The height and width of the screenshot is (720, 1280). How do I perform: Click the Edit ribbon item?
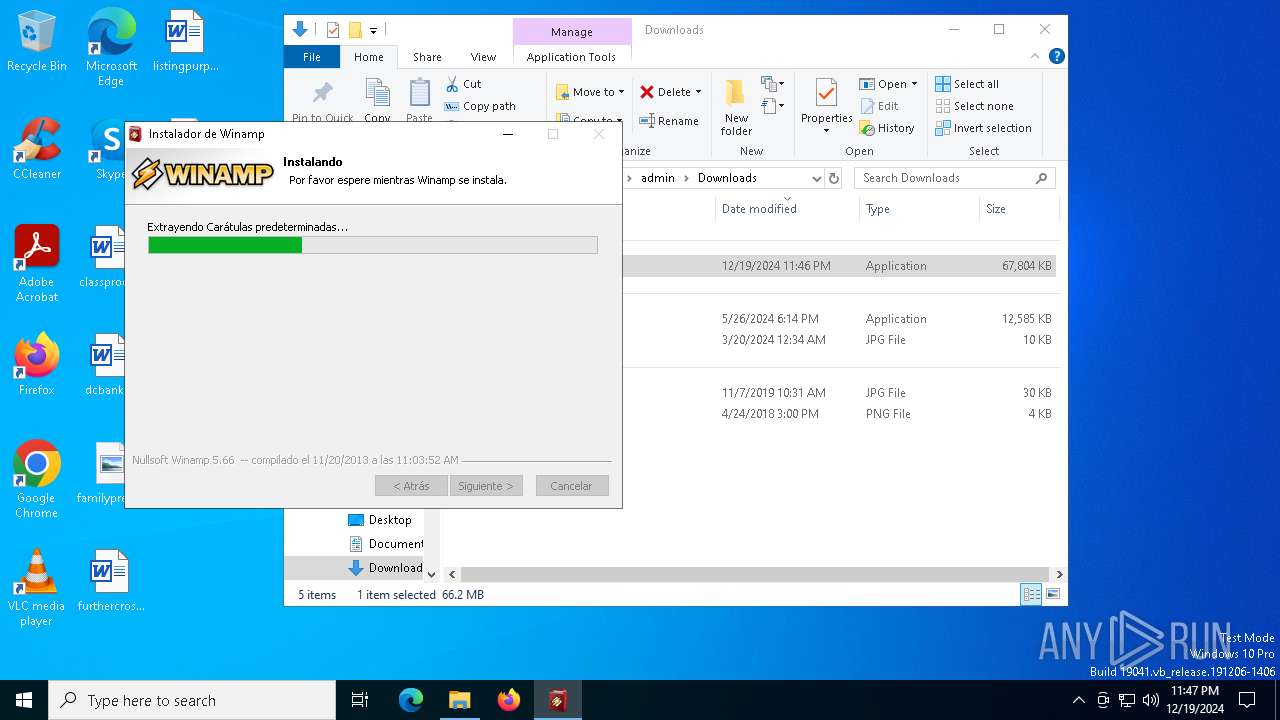click(x=880, y=106)
